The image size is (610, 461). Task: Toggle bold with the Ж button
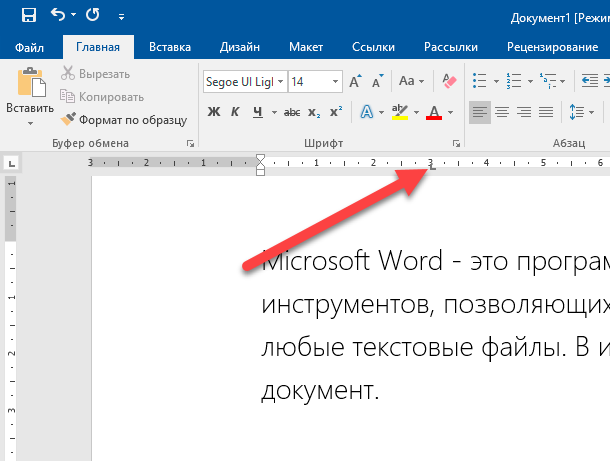coord(214,112)
